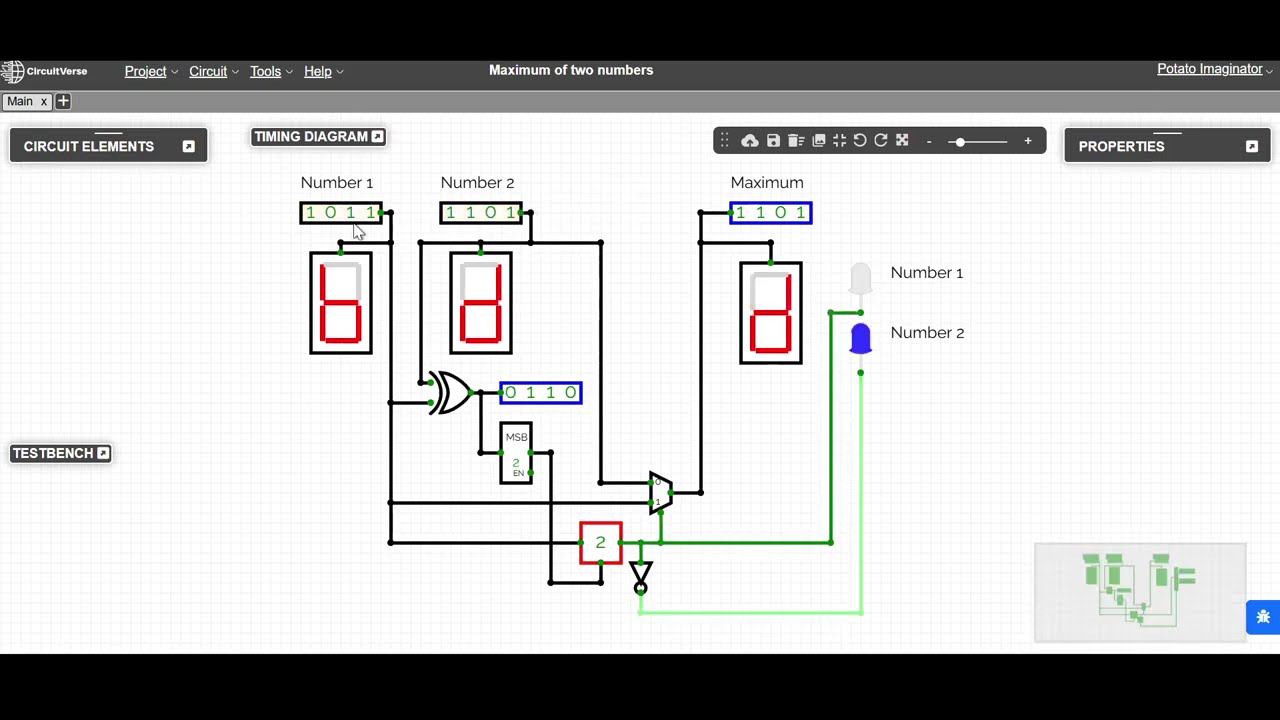Click the save offline floppy disk icon

point(773,141)
